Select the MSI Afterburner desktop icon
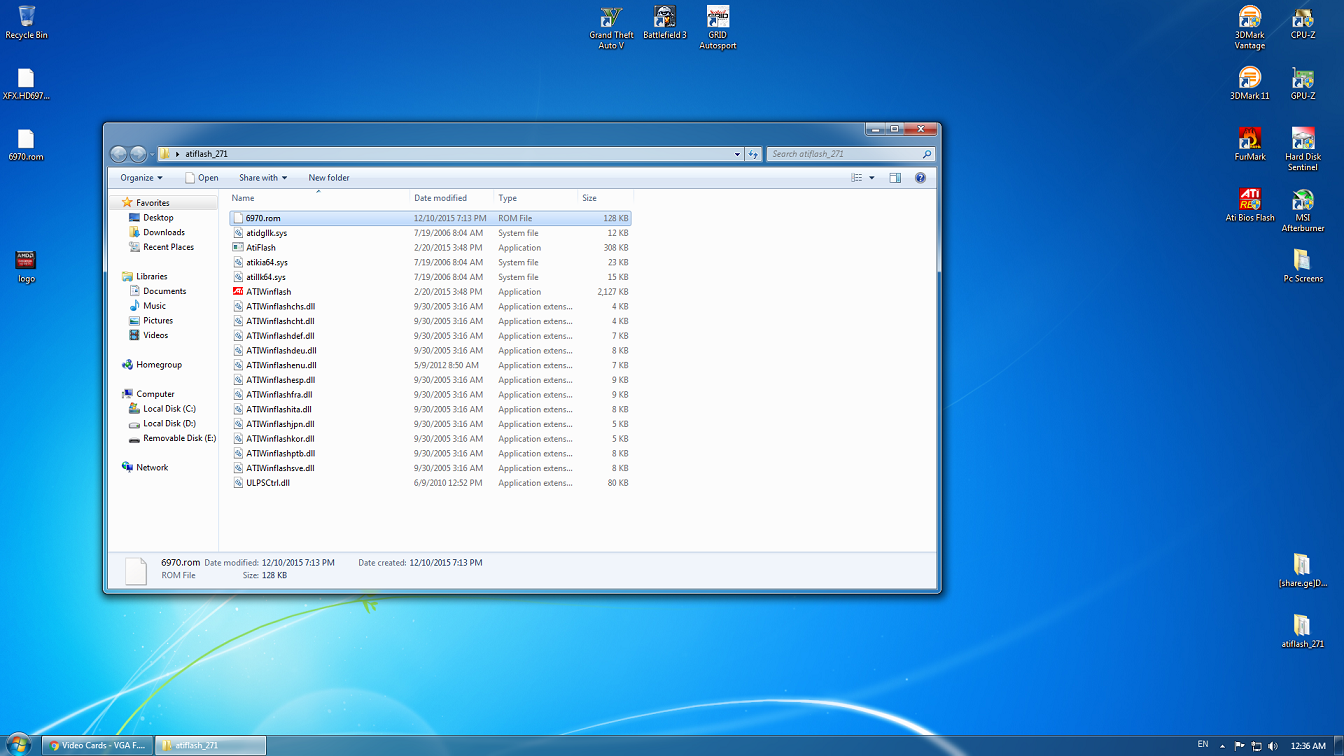Screen dimensions: 1344x756 (x=1302, y=200)
